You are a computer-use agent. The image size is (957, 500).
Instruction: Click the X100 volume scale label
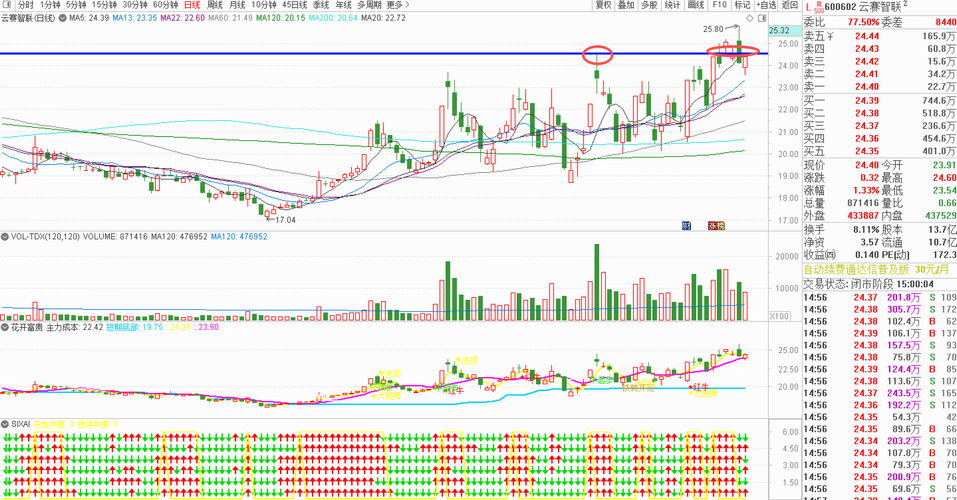779,316
